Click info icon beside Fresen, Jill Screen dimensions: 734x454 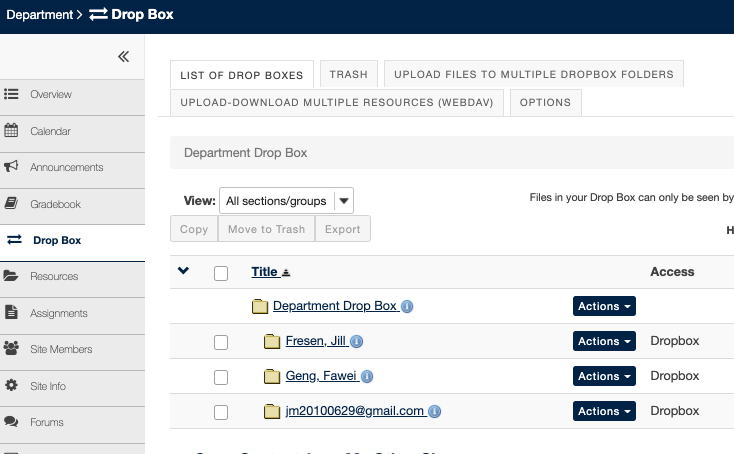(x=357, y=342)
